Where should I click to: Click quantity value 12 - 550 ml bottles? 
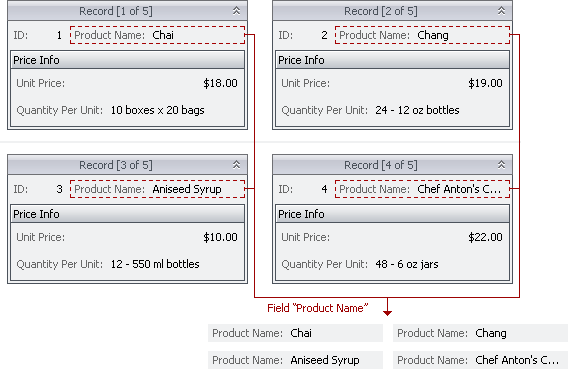click(155, 264)
